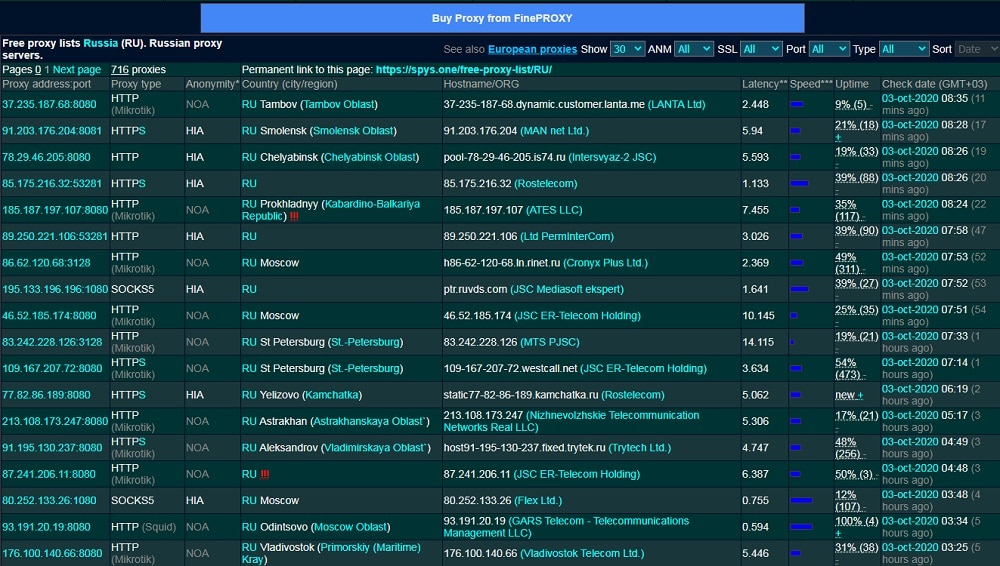Click the speed bar for proxy 85.175.216.32
Viewport: 1000px width, 566px height.
click(799, 183)
